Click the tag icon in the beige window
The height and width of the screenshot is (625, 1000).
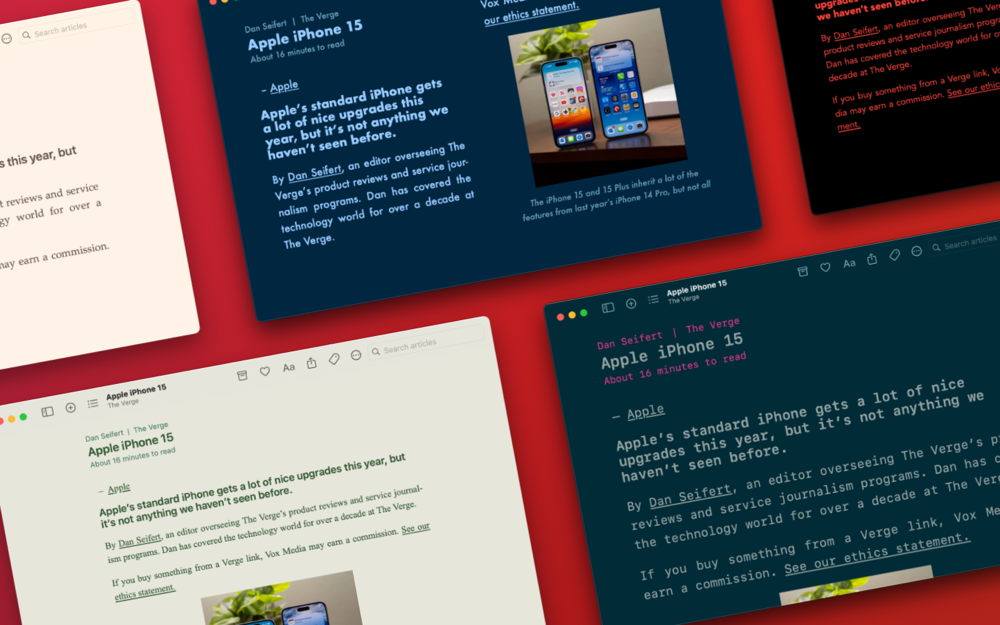click(334, 359)
